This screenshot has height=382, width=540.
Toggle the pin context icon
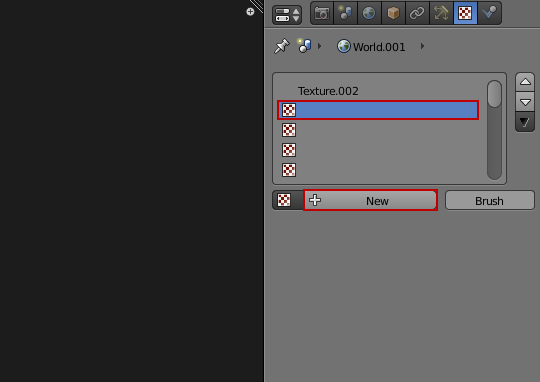(282, 46)
